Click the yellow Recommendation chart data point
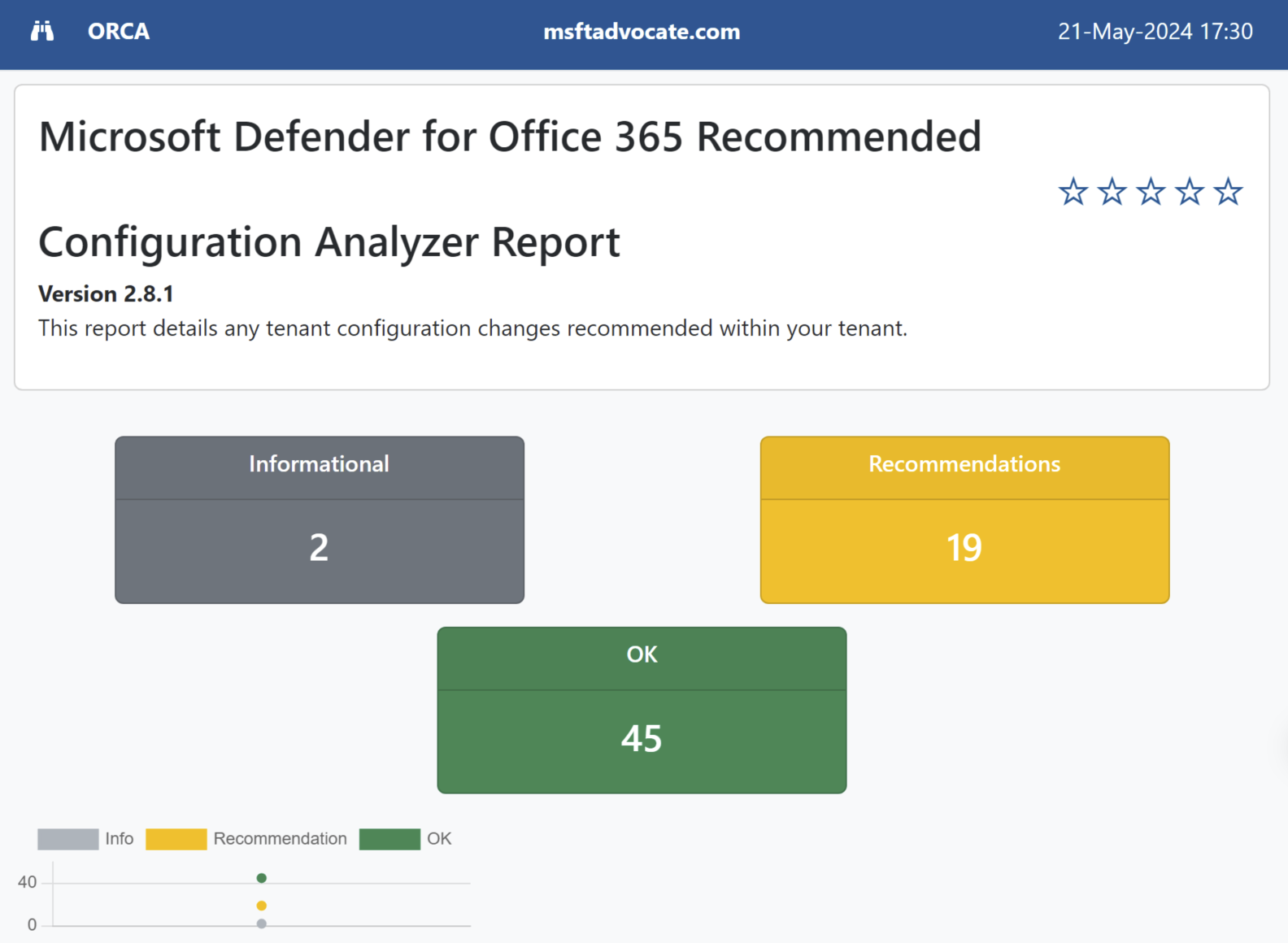1288x943 pixels. tap(261, 906)
